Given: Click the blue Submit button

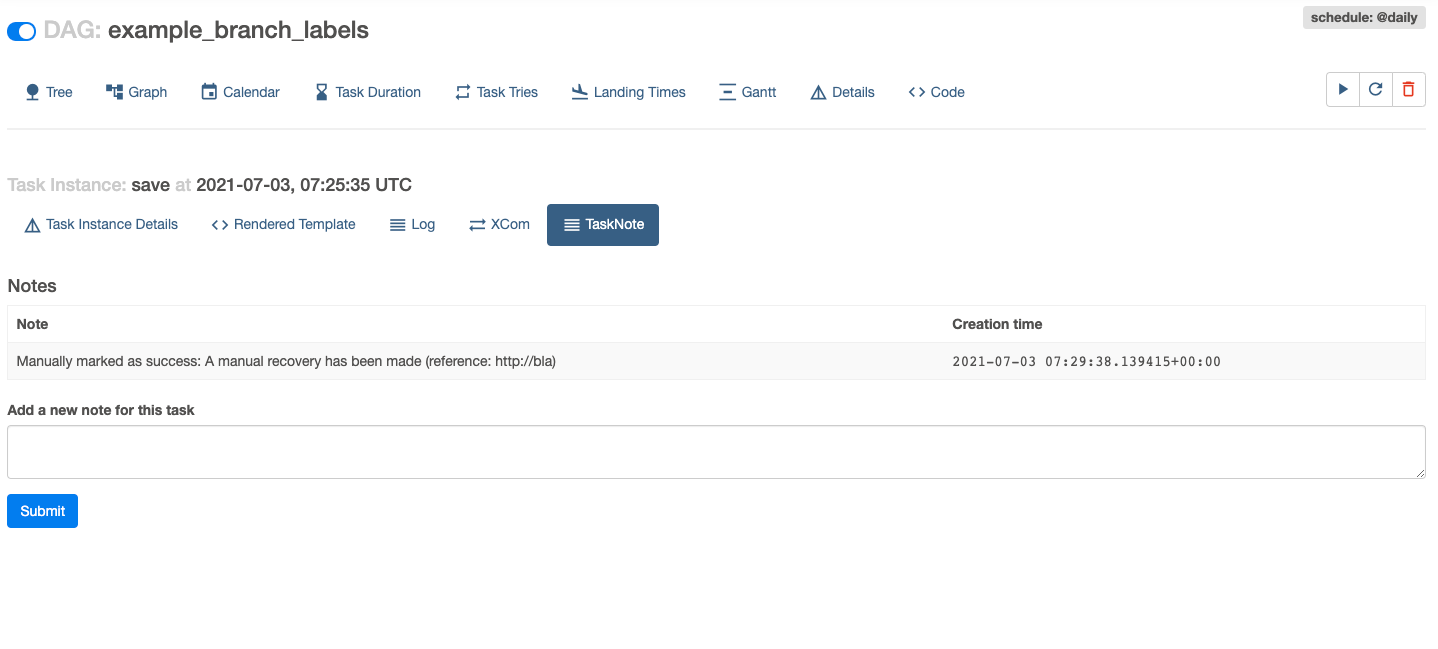Looking at the screenshot, I should point(42,511).
